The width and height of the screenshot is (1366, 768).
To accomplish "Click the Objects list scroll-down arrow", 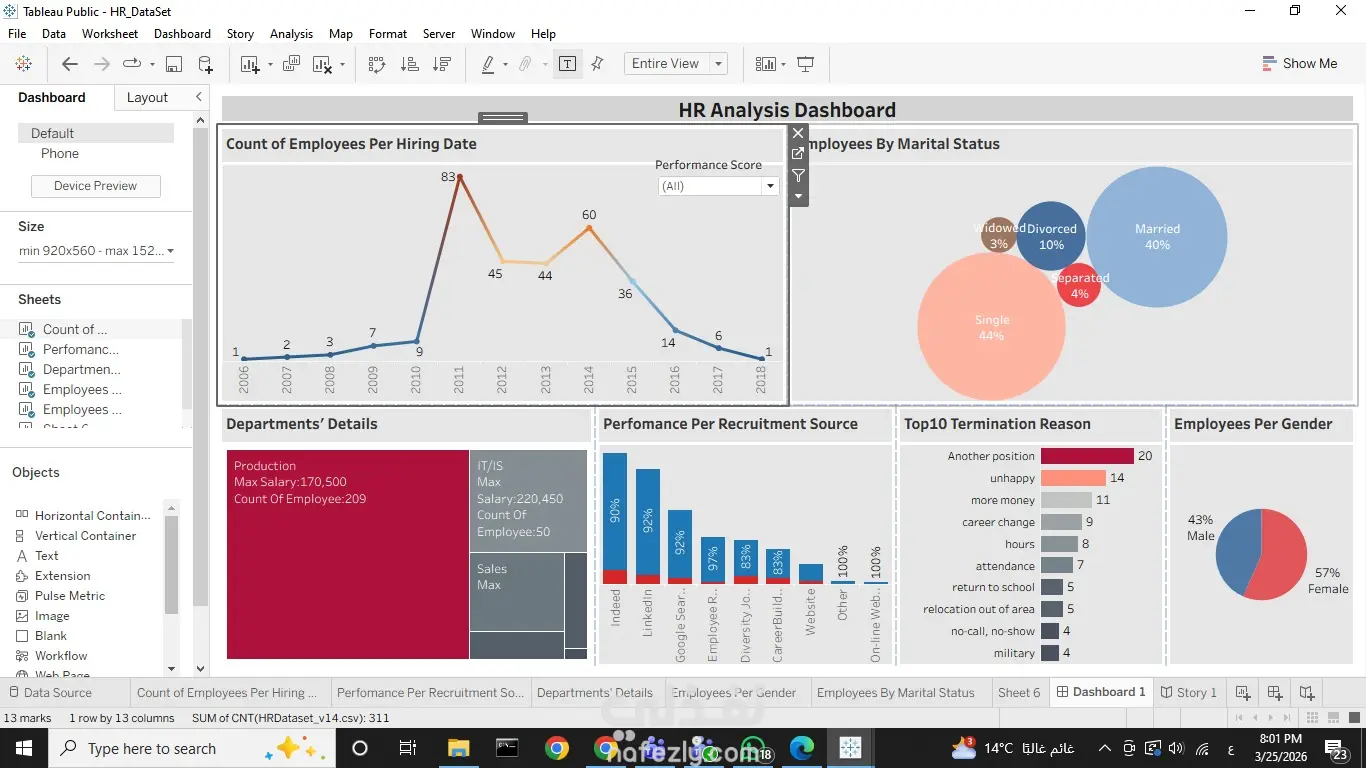I will pos(171,668).
